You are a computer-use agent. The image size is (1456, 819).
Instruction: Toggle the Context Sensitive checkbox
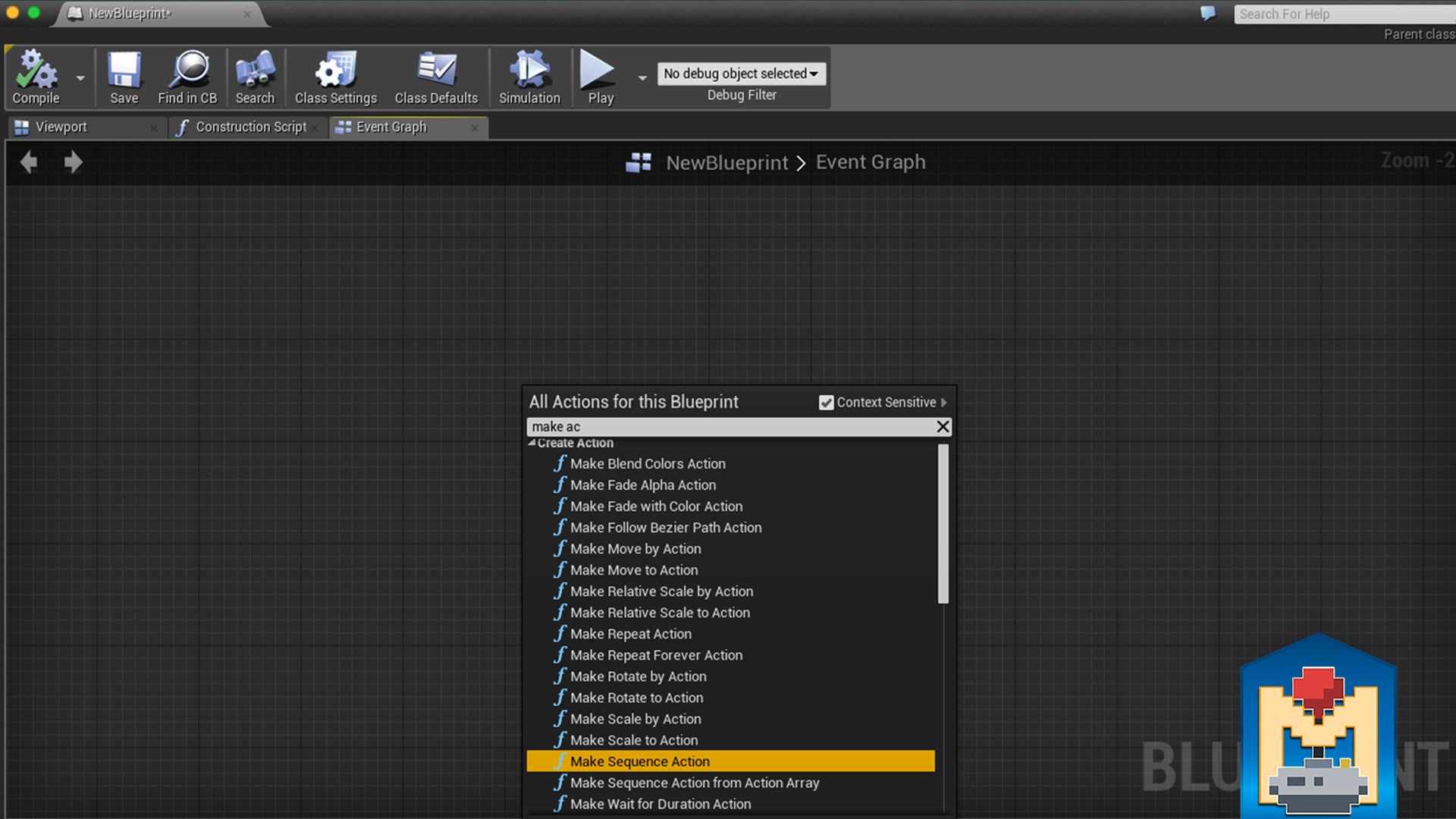click(826, 402)
